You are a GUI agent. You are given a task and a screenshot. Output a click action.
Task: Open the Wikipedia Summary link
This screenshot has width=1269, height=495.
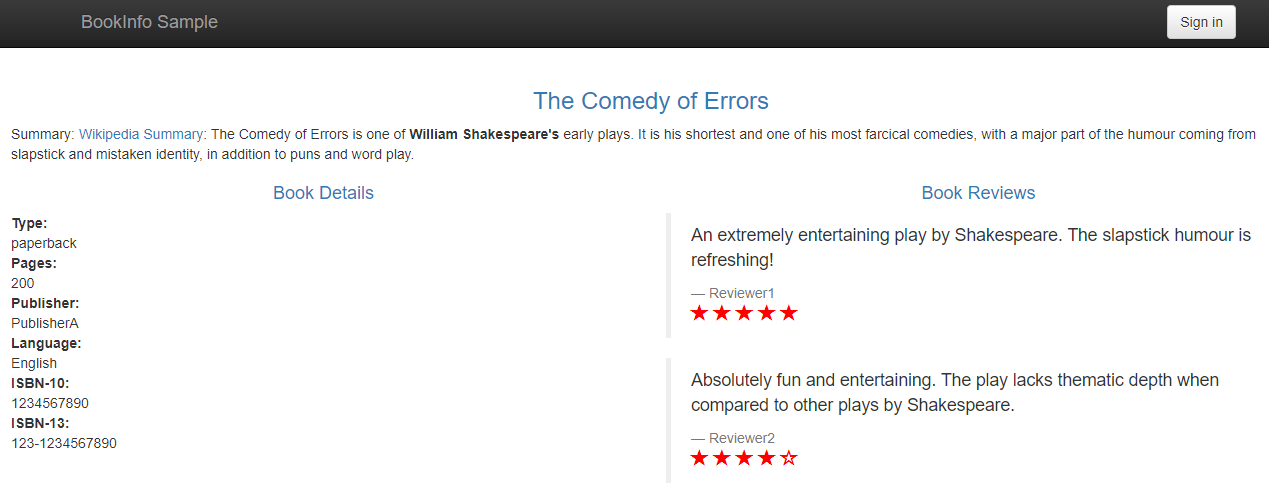point(141,134)
